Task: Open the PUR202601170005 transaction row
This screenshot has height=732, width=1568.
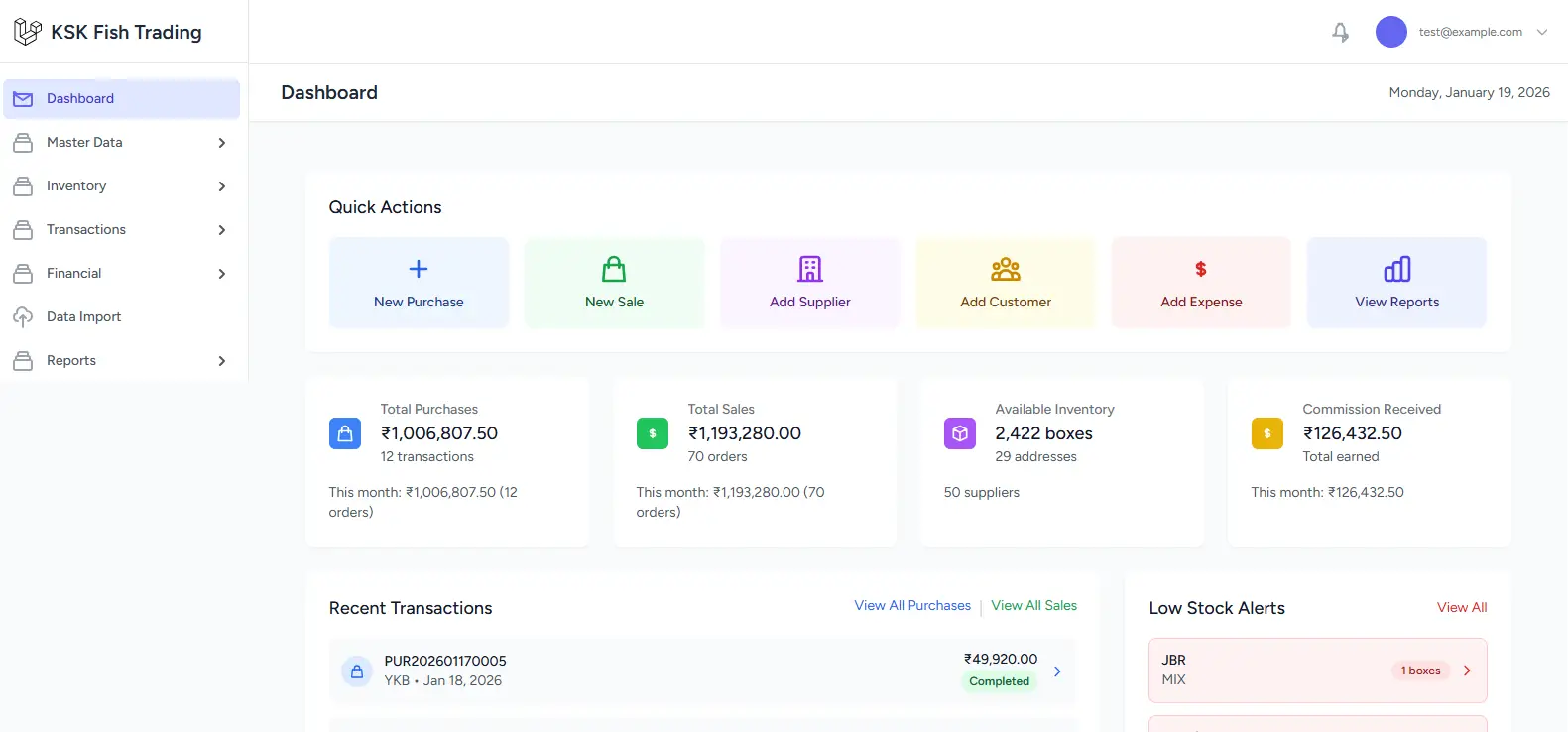Action: tap(702, 671)
